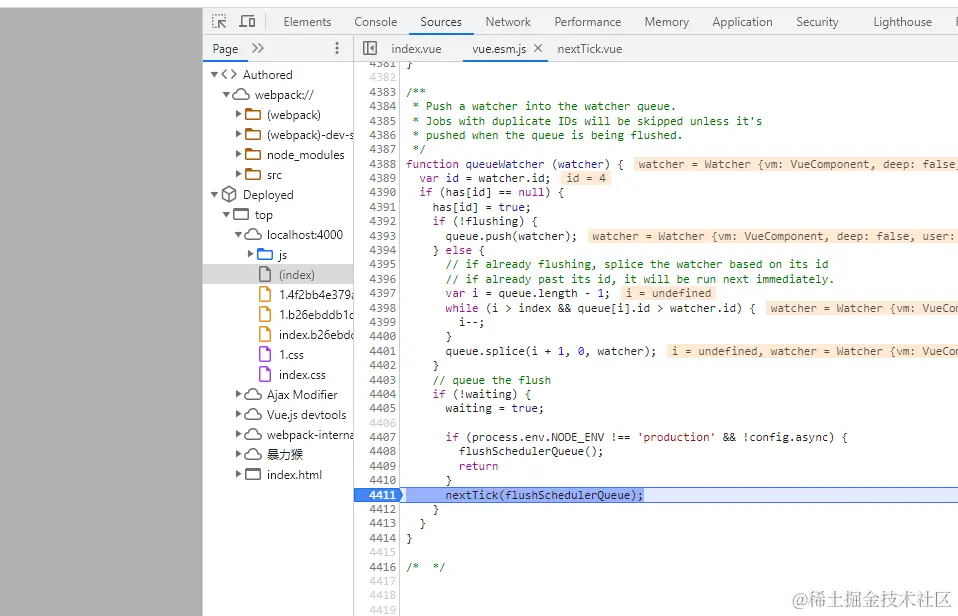Expand the js folder under localhost:4000
This screenshot has width=958, height=616.
point(251,254)
